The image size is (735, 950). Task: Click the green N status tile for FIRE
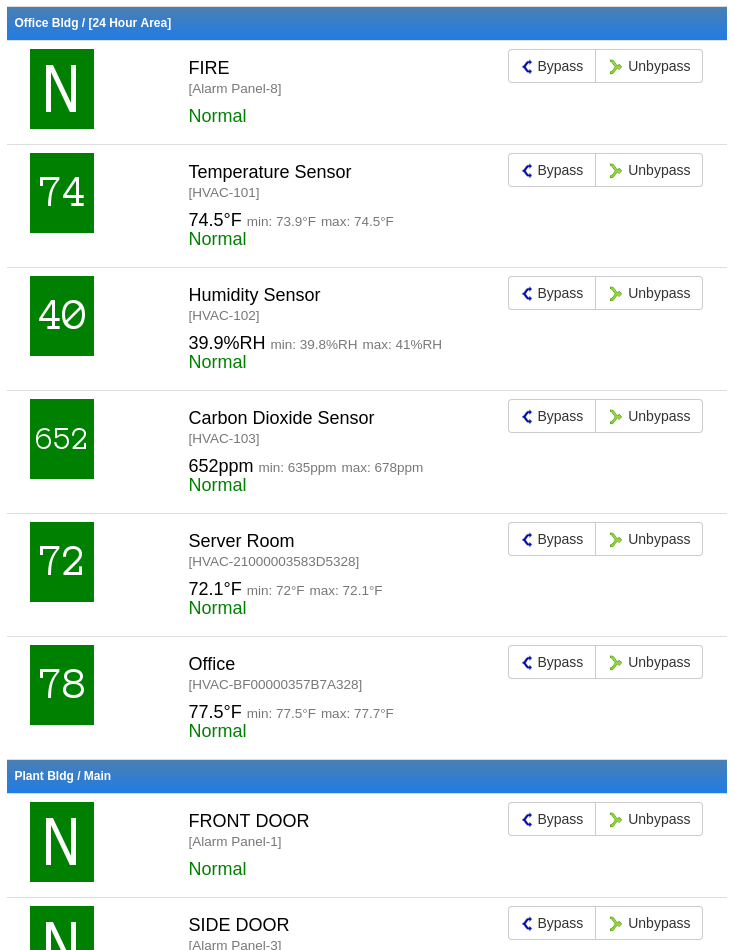(x=62, y=89)
